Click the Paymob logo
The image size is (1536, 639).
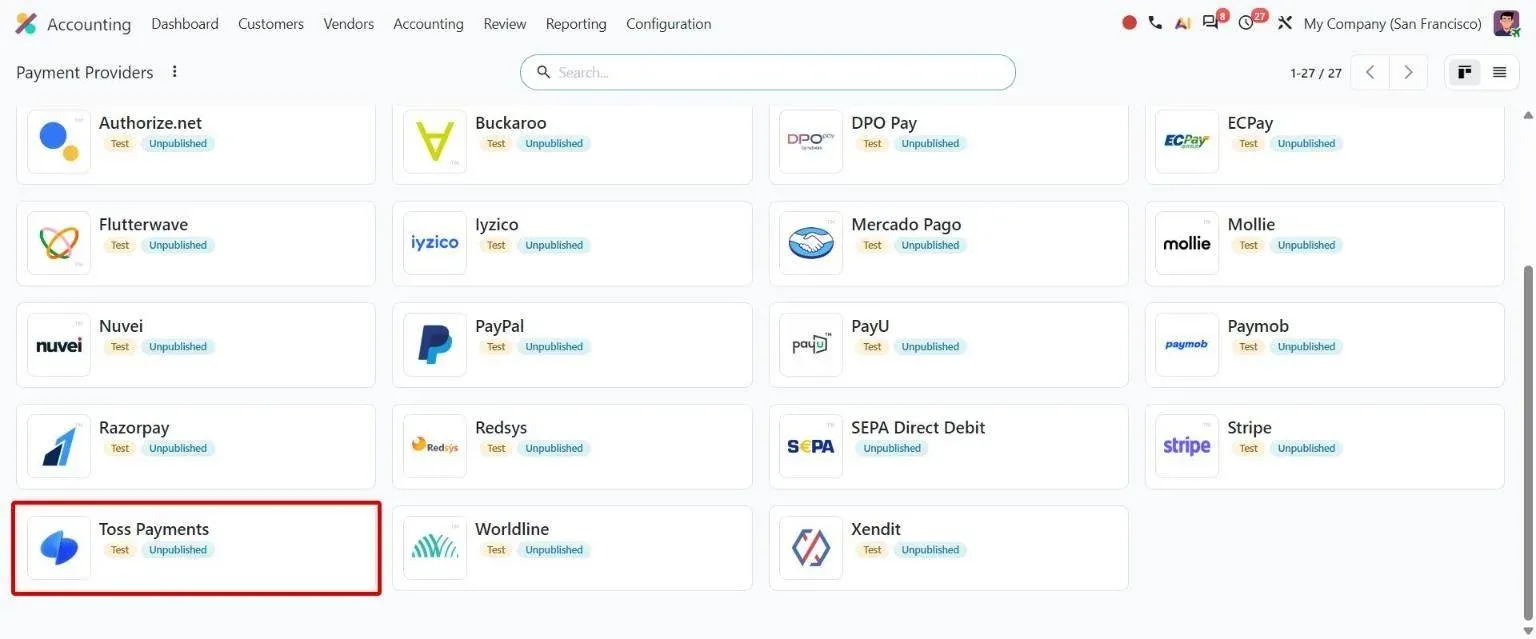click(x=1187, y=345)
